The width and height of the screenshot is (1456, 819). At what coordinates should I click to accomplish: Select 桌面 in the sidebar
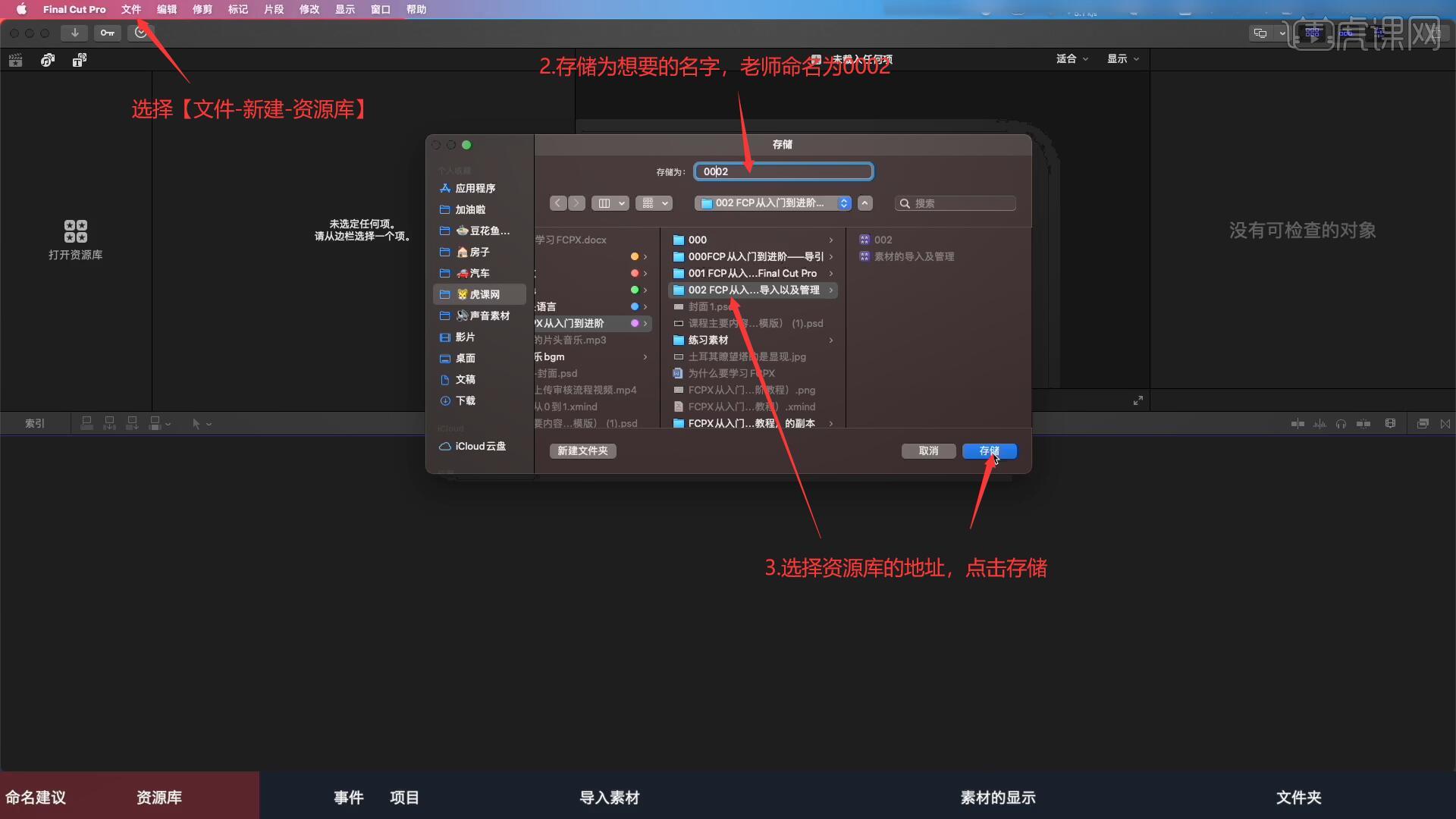pyautogui.click(x=479, y=358)
